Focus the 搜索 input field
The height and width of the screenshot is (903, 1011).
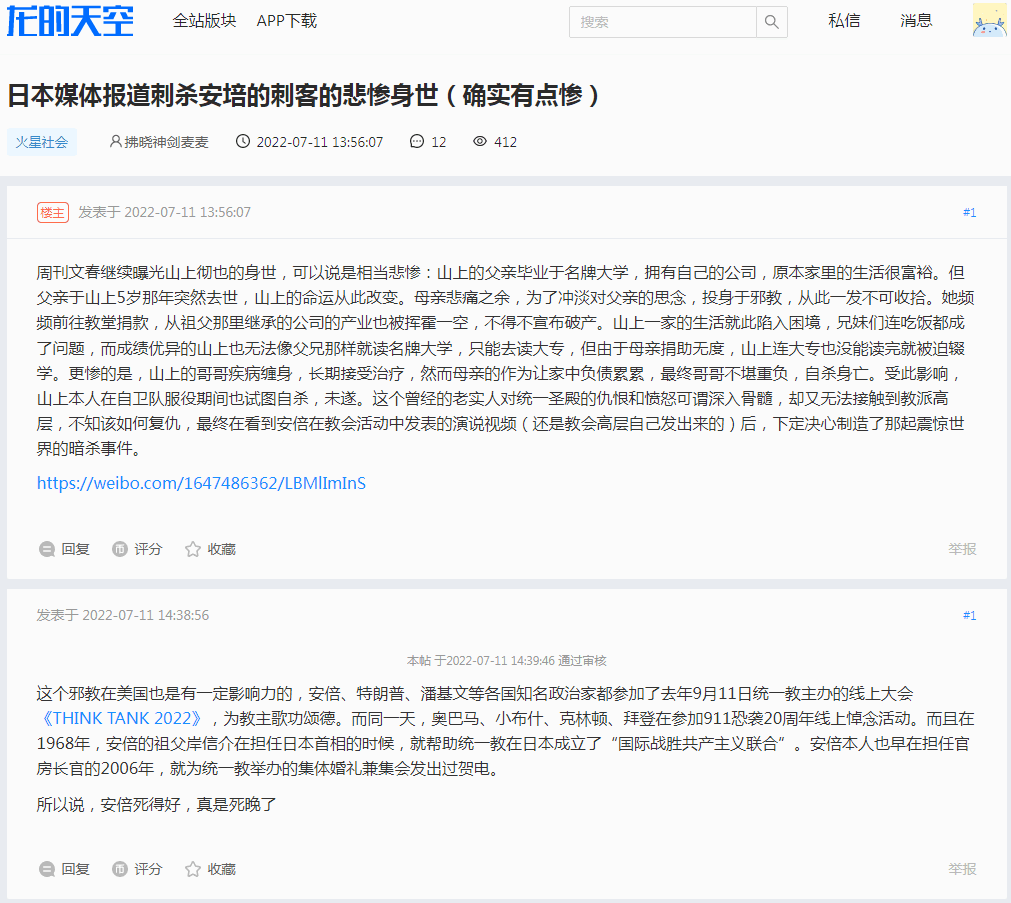pyautogui.click(x=662, y=22)
